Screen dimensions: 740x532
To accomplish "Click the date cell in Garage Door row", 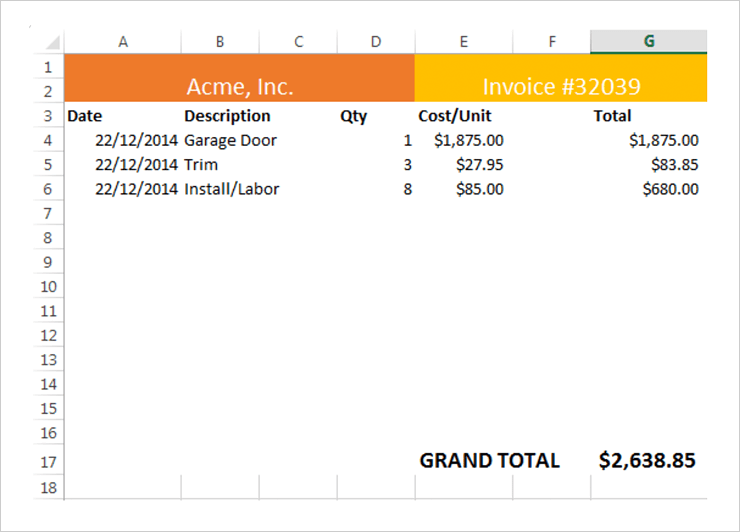I will point(123,140).
